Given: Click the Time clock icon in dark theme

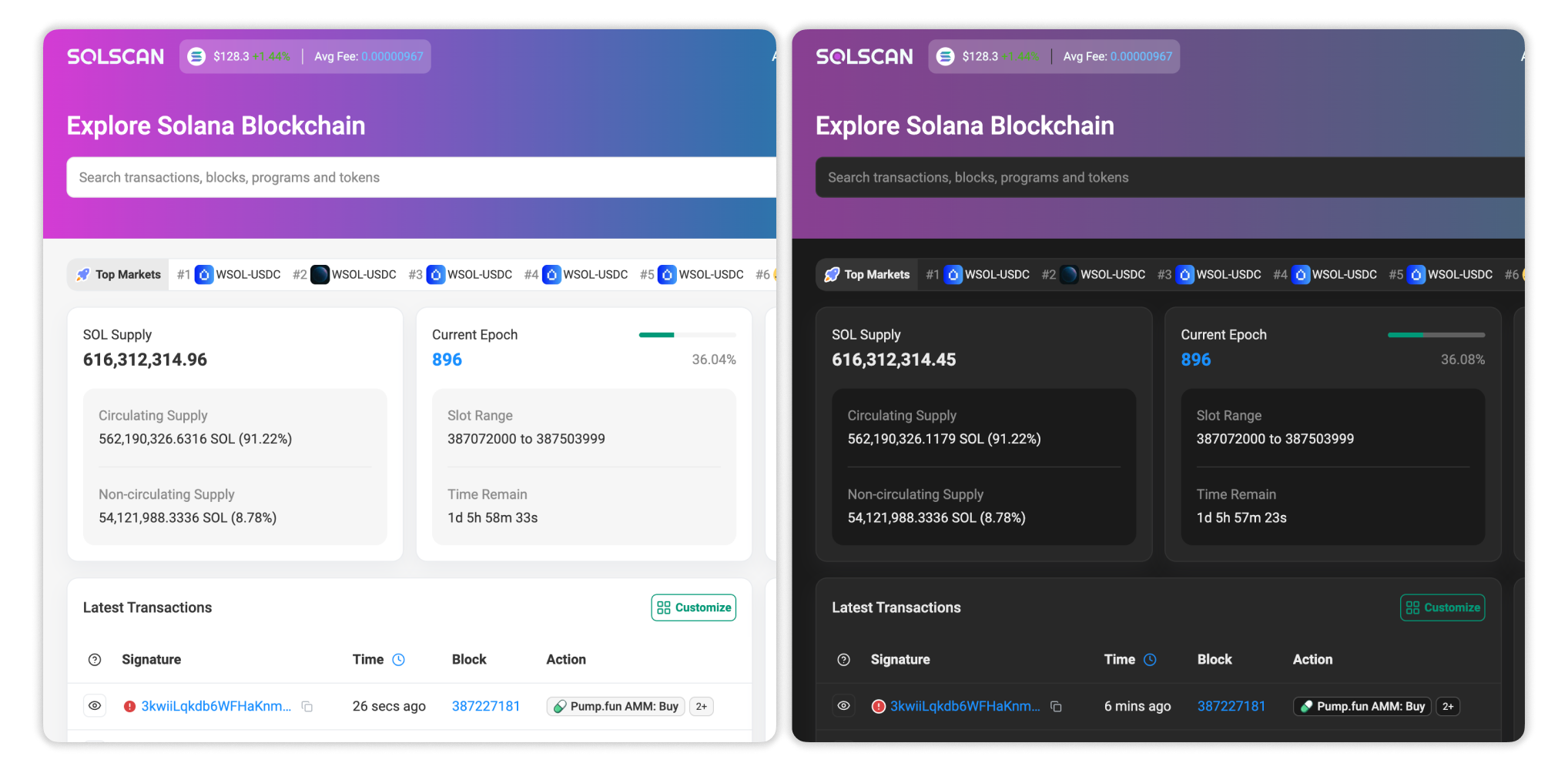Looking at the screenshot, I should [1150, 660].
